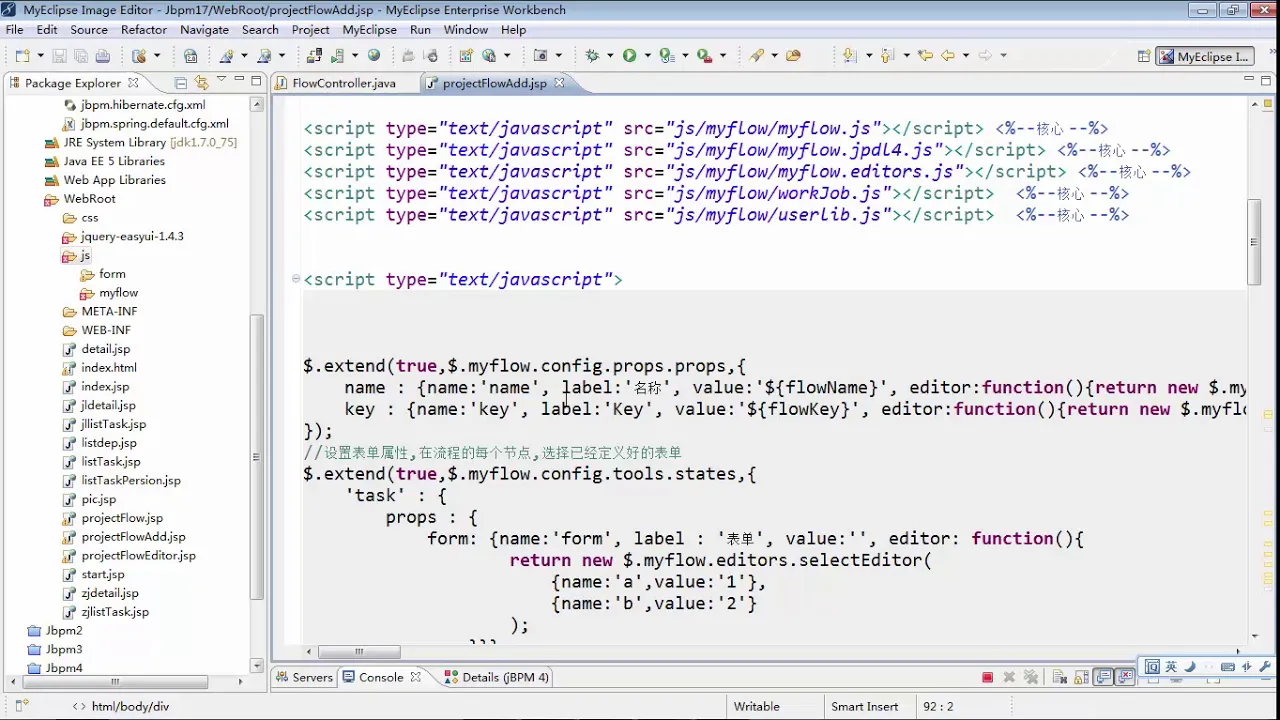The image size is (1280, 720).
Task: Switch to the Servers tab
Action: point(304,677)
